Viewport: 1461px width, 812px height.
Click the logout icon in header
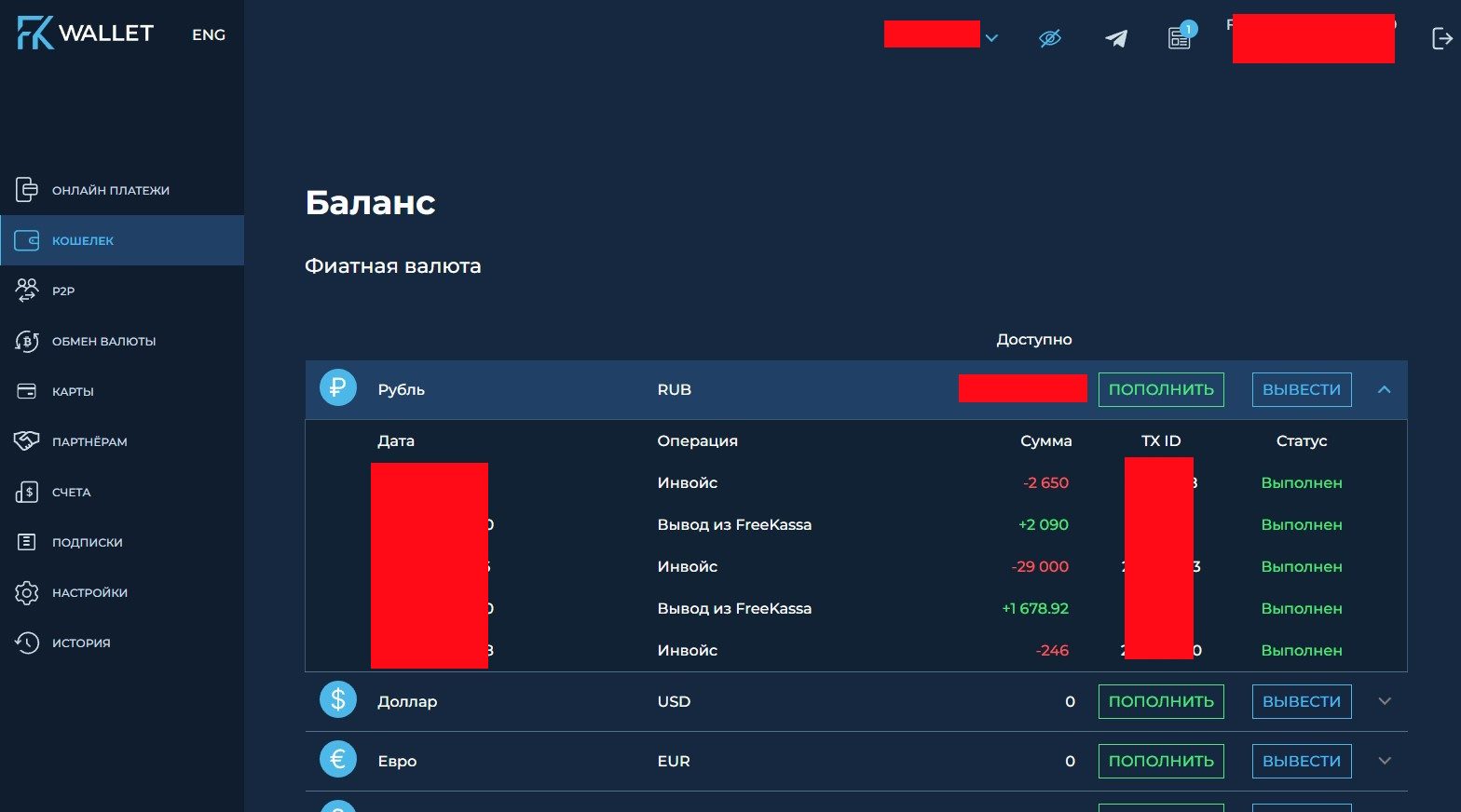coord(1441,38)
